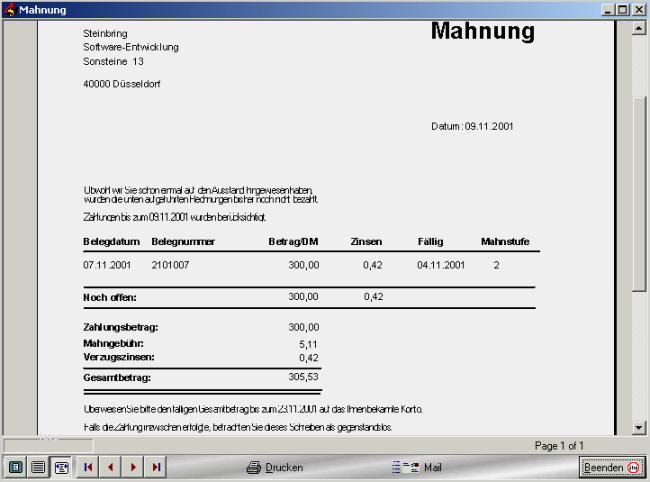
Task: Click the Gesamtbetrag value 305,53
Action: point(303,377)
